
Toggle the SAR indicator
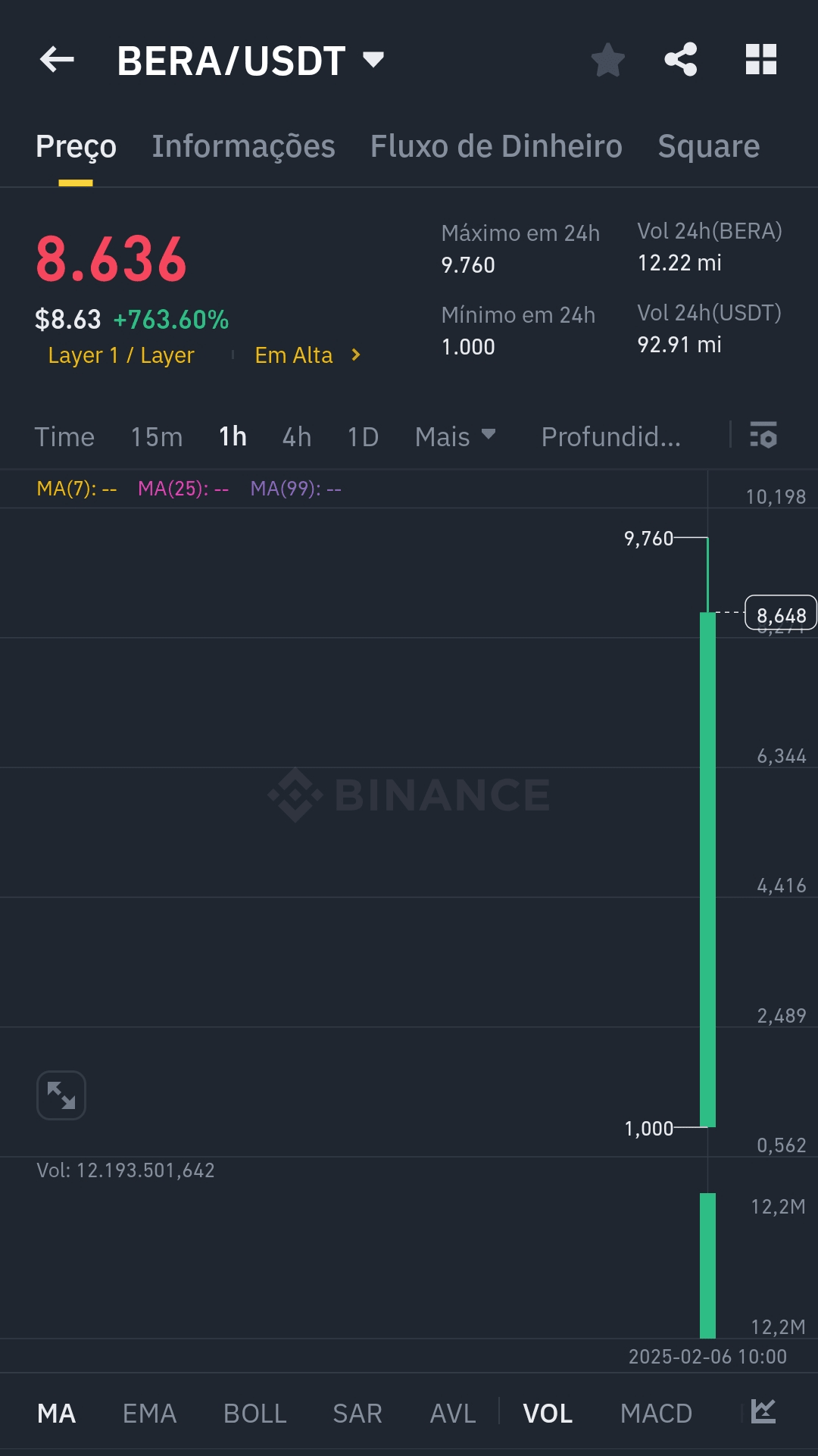point(357,1414)
